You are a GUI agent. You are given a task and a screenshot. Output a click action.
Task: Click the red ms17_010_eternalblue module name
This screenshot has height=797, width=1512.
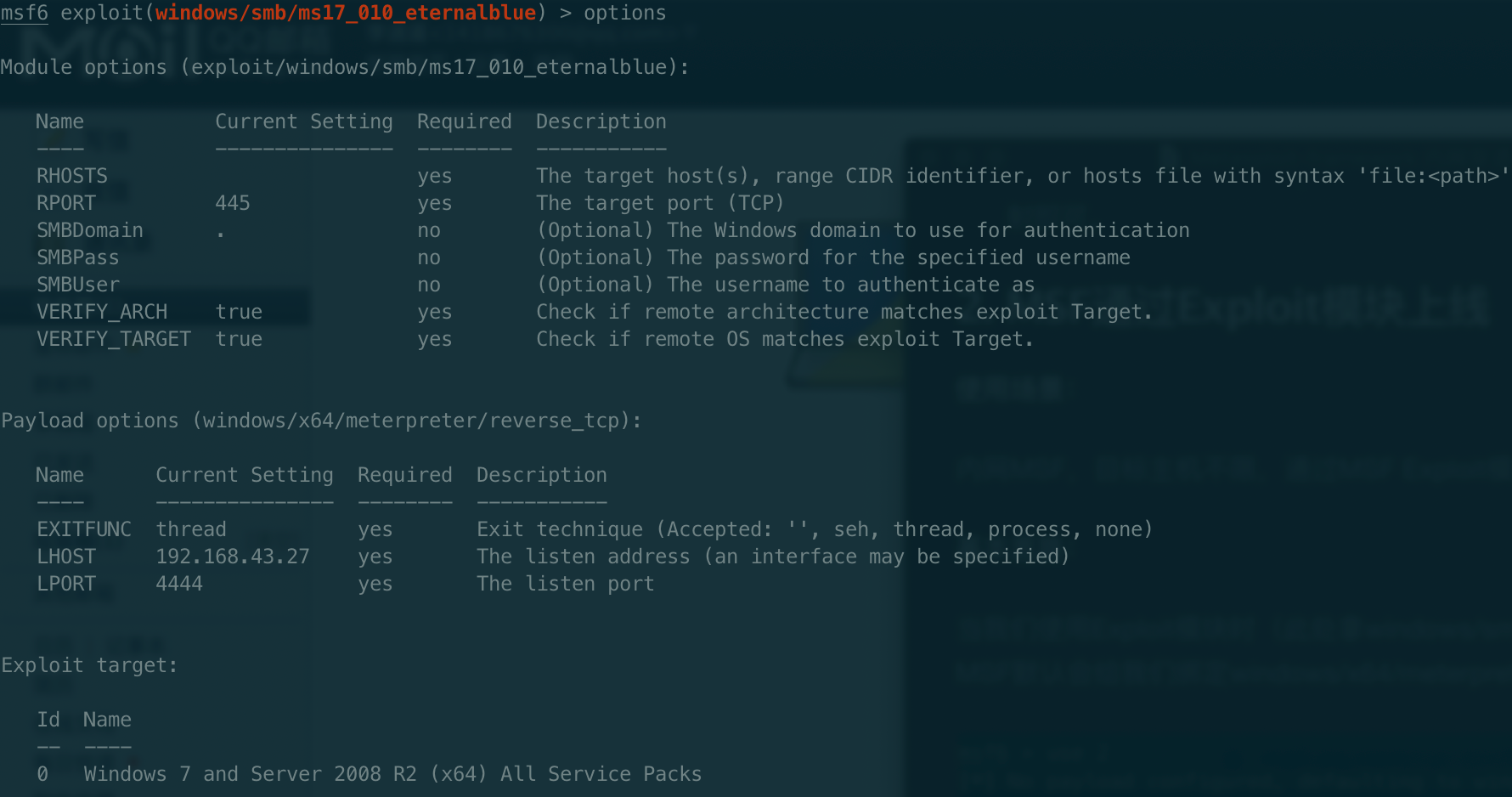345,14
